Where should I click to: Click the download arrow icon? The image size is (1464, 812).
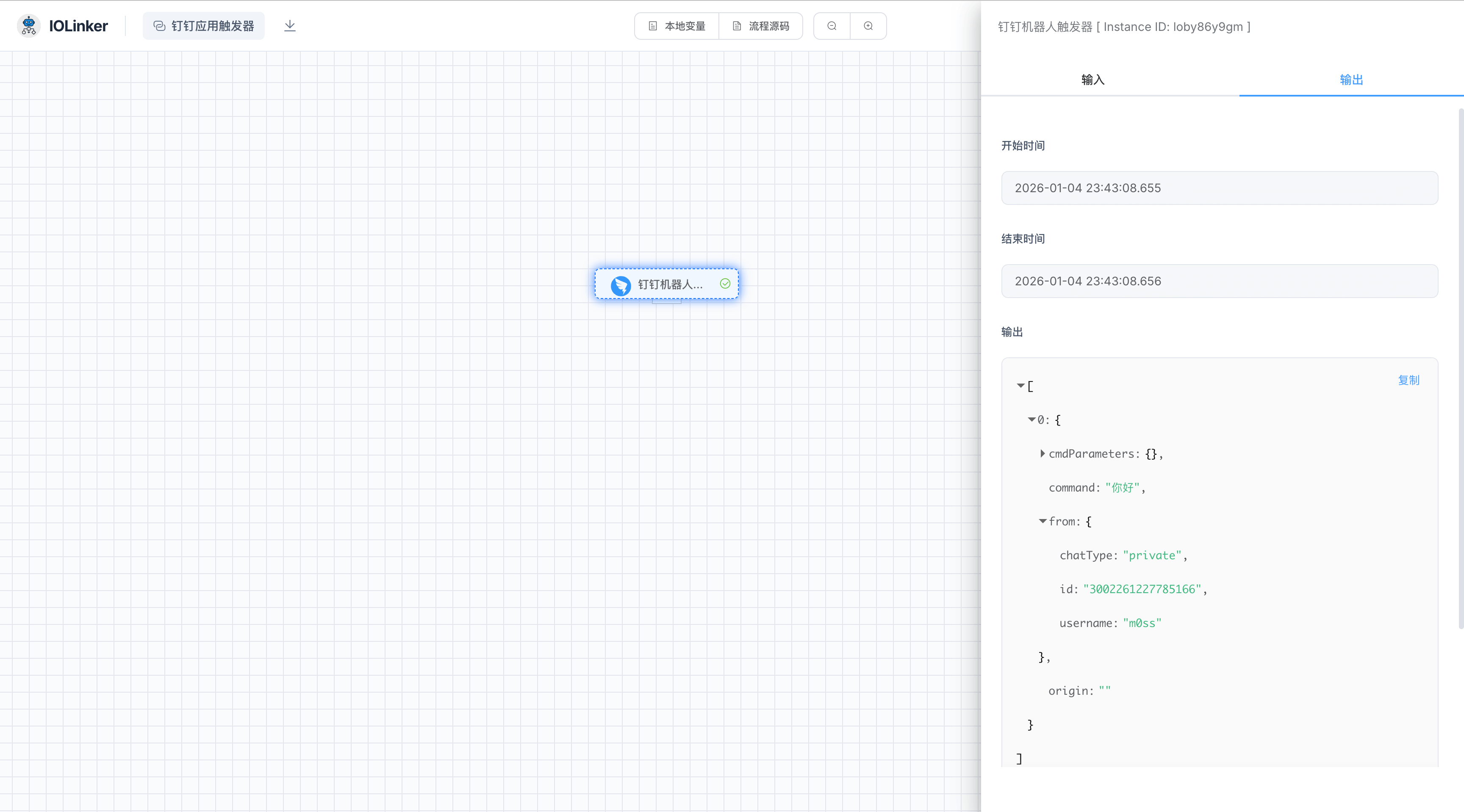point(290,25)
